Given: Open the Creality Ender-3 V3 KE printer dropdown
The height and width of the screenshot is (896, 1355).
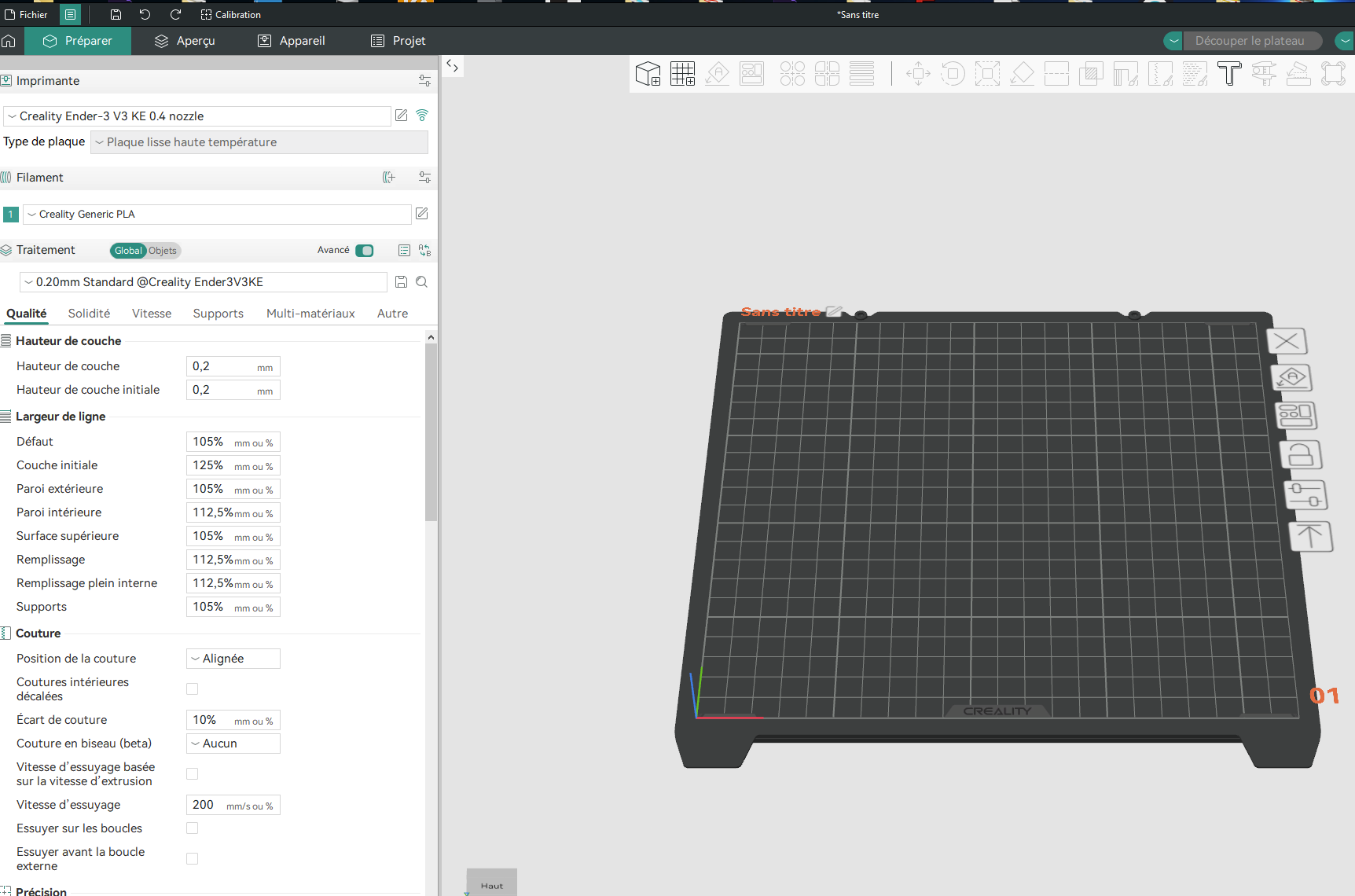Looking at the screenshot, I should 196,116.
